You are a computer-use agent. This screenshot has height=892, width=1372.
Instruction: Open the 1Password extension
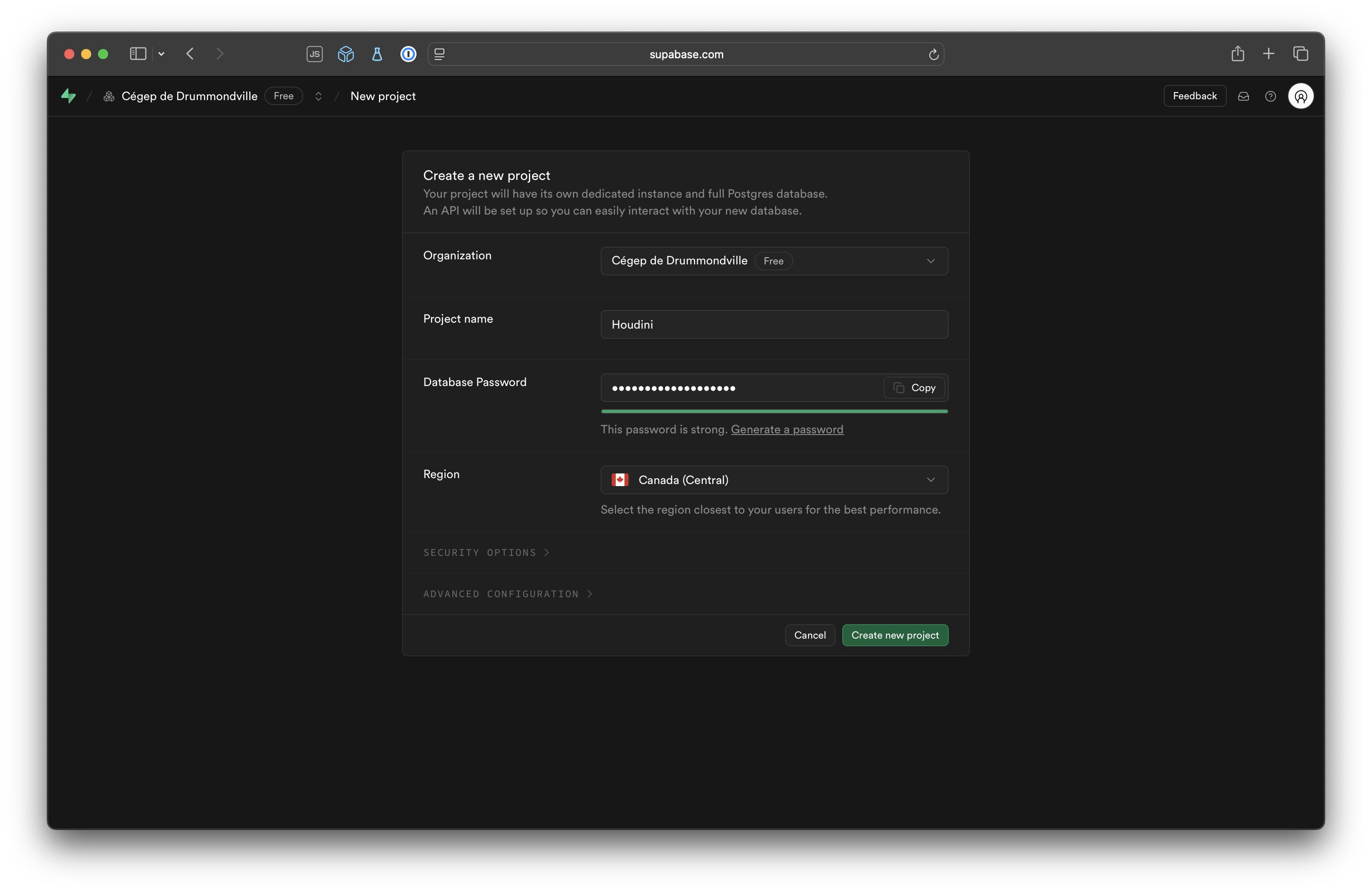tap(408, 54)
